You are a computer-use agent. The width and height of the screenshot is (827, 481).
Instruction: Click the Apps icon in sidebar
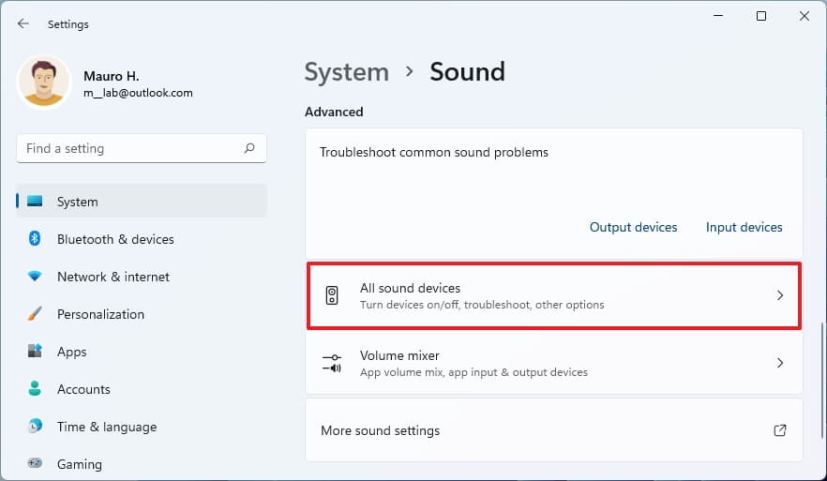click(x=35, y=352)
